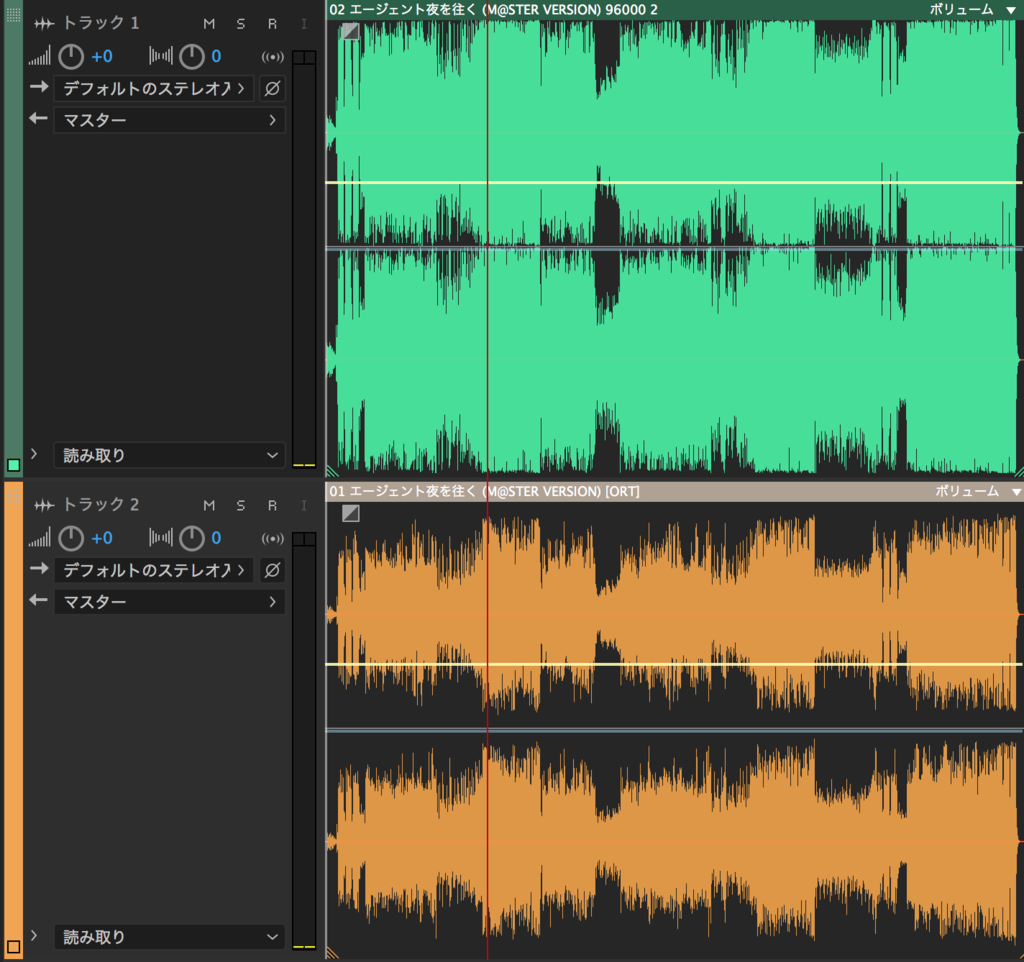Viewport: 1024px width, 962px height.
Task: Click Track 2 level meter
Action: point(304,741)
